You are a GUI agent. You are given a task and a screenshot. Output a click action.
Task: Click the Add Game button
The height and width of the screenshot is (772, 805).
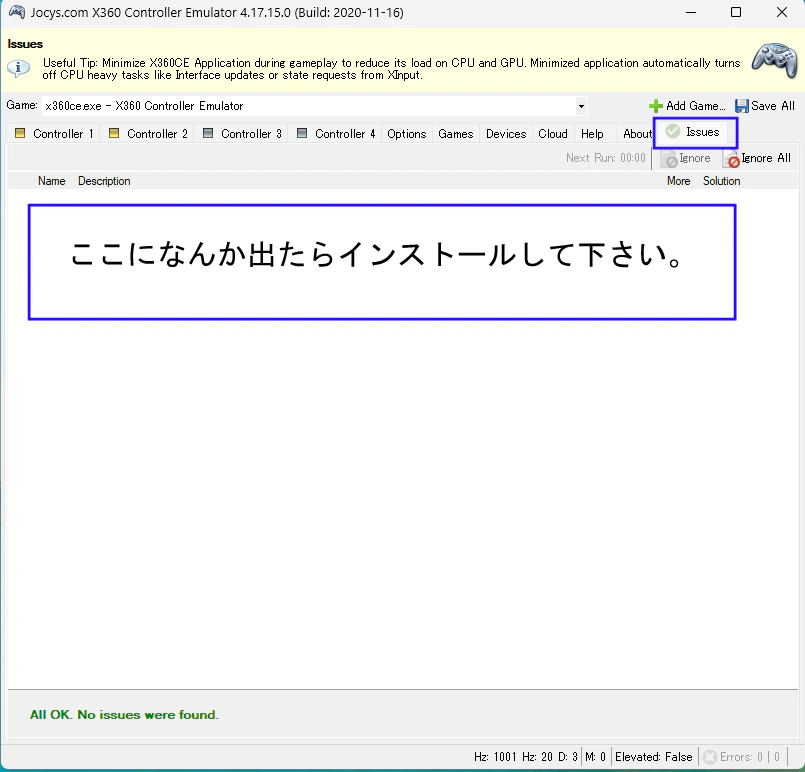click(687, 106)
